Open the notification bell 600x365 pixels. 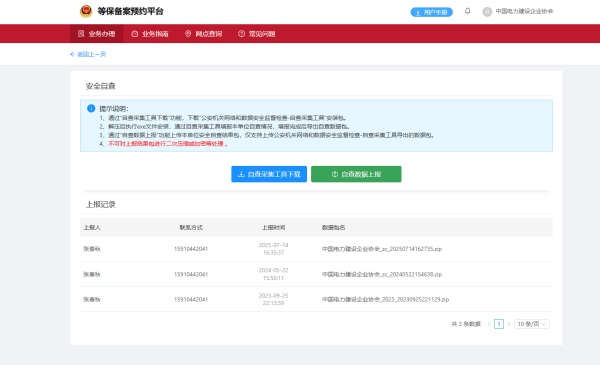click(x=467, y=11)
